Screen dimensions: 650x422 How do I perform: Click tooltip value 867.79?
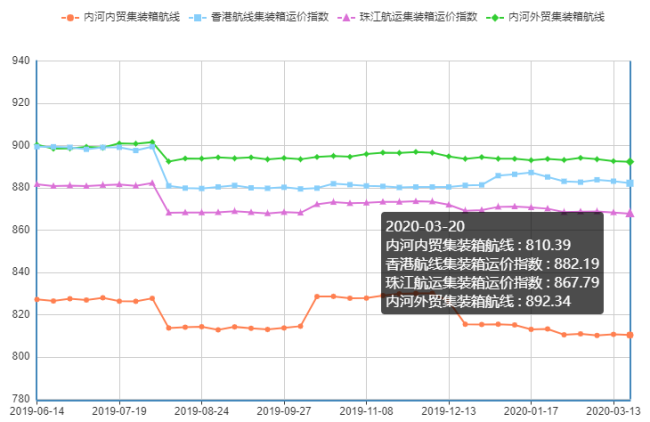click(x=577, y=282)
